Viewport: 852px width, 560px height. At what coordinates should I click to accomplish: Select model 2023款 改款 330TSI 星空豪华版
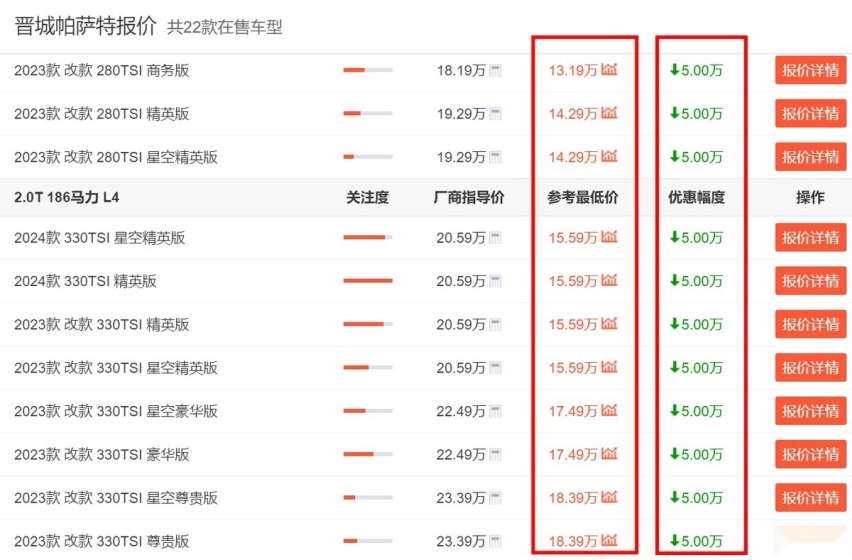(x=116, y=411)
